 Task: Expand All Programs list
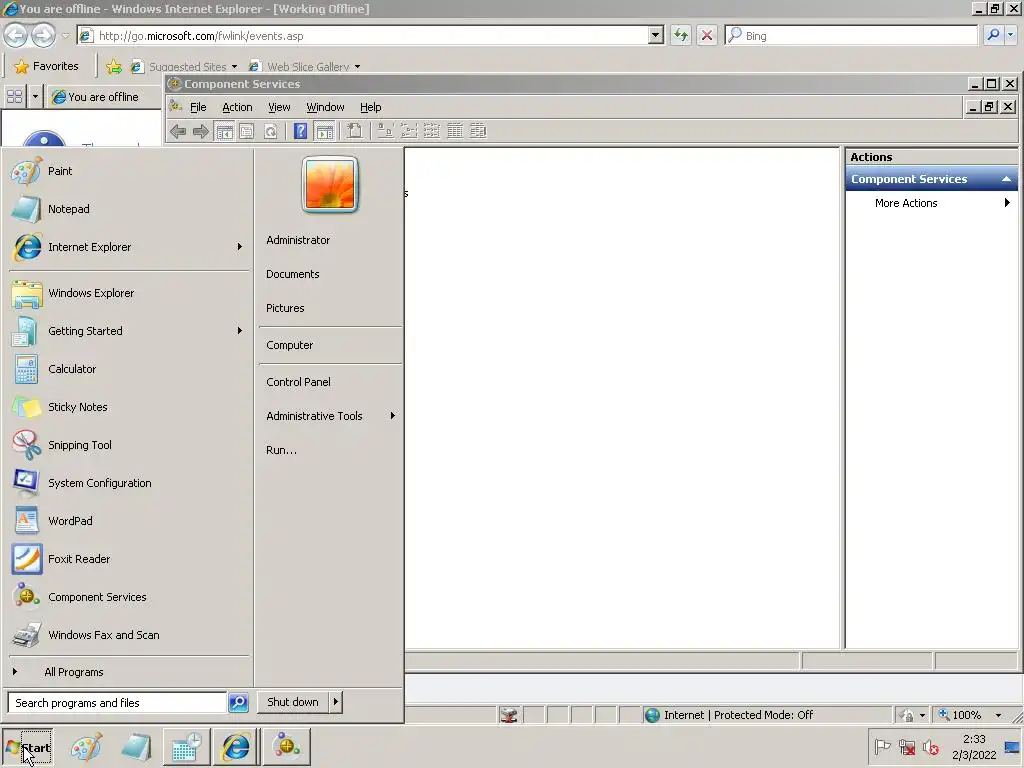click(x=129, y=672)
